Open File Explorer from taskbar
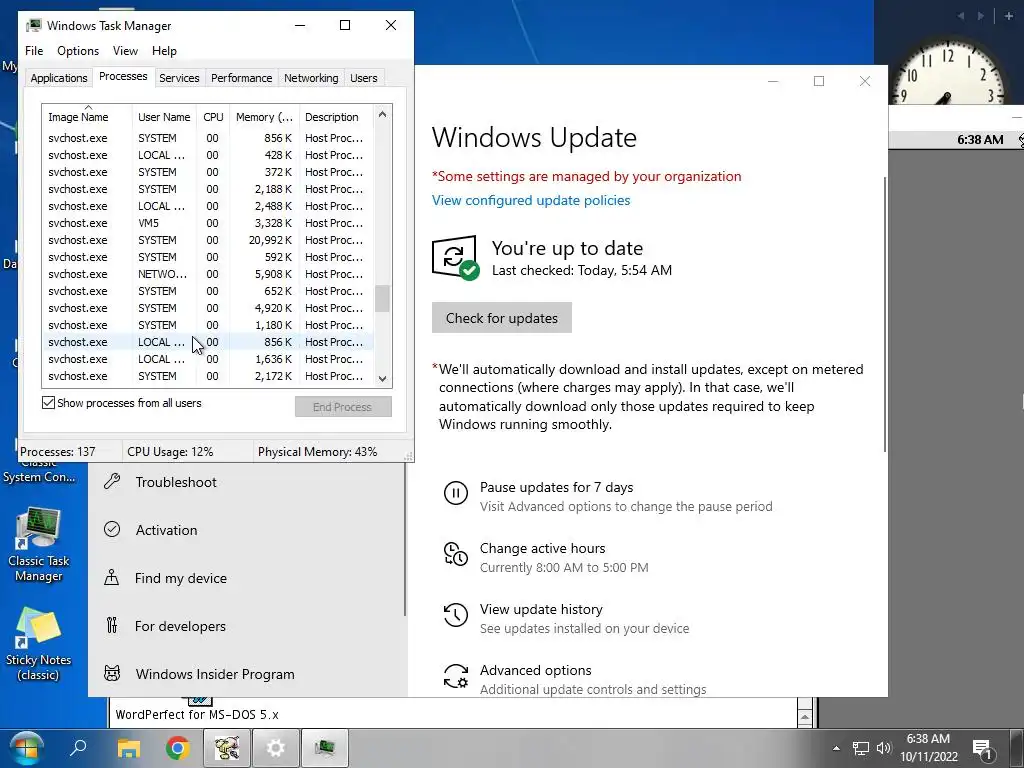 click(x=129, y=748)
